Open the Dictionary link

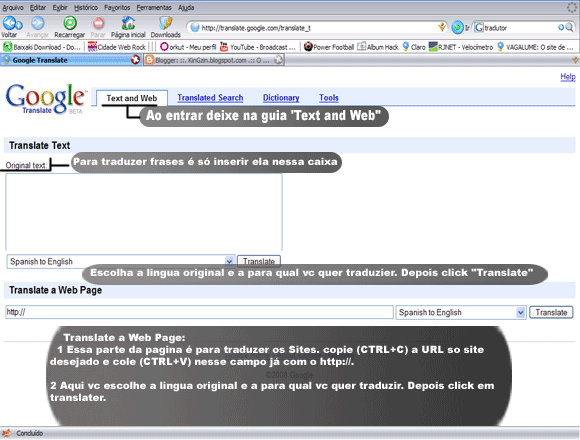click(281, 98)
